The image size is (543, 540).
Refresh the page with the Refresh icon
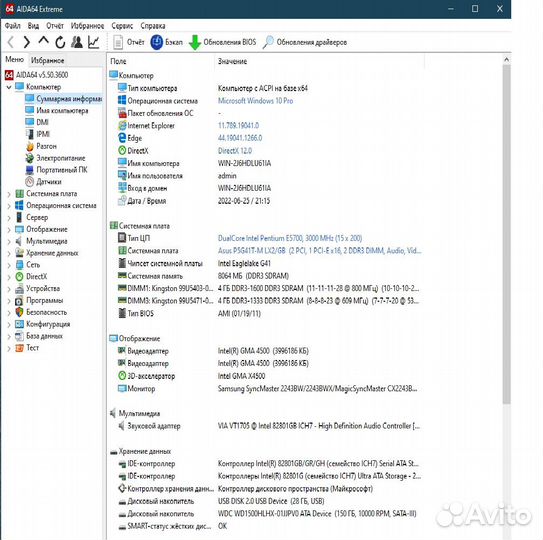click(x=60, y=42)
